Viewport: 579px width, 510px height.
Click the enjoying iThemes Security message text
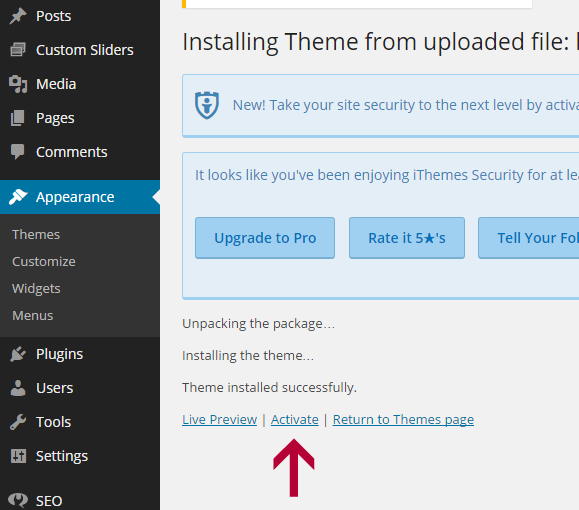tap(387, 175)
